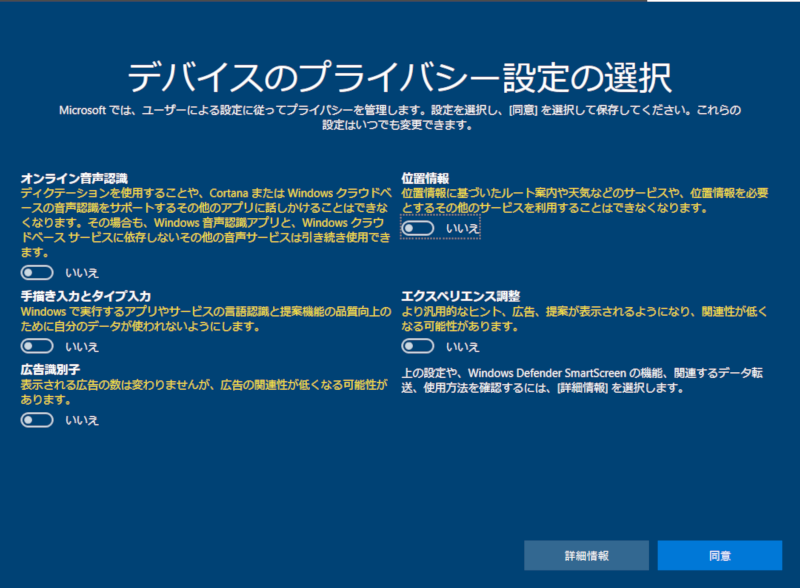Select the オンライン音声認識 heading

74,178
